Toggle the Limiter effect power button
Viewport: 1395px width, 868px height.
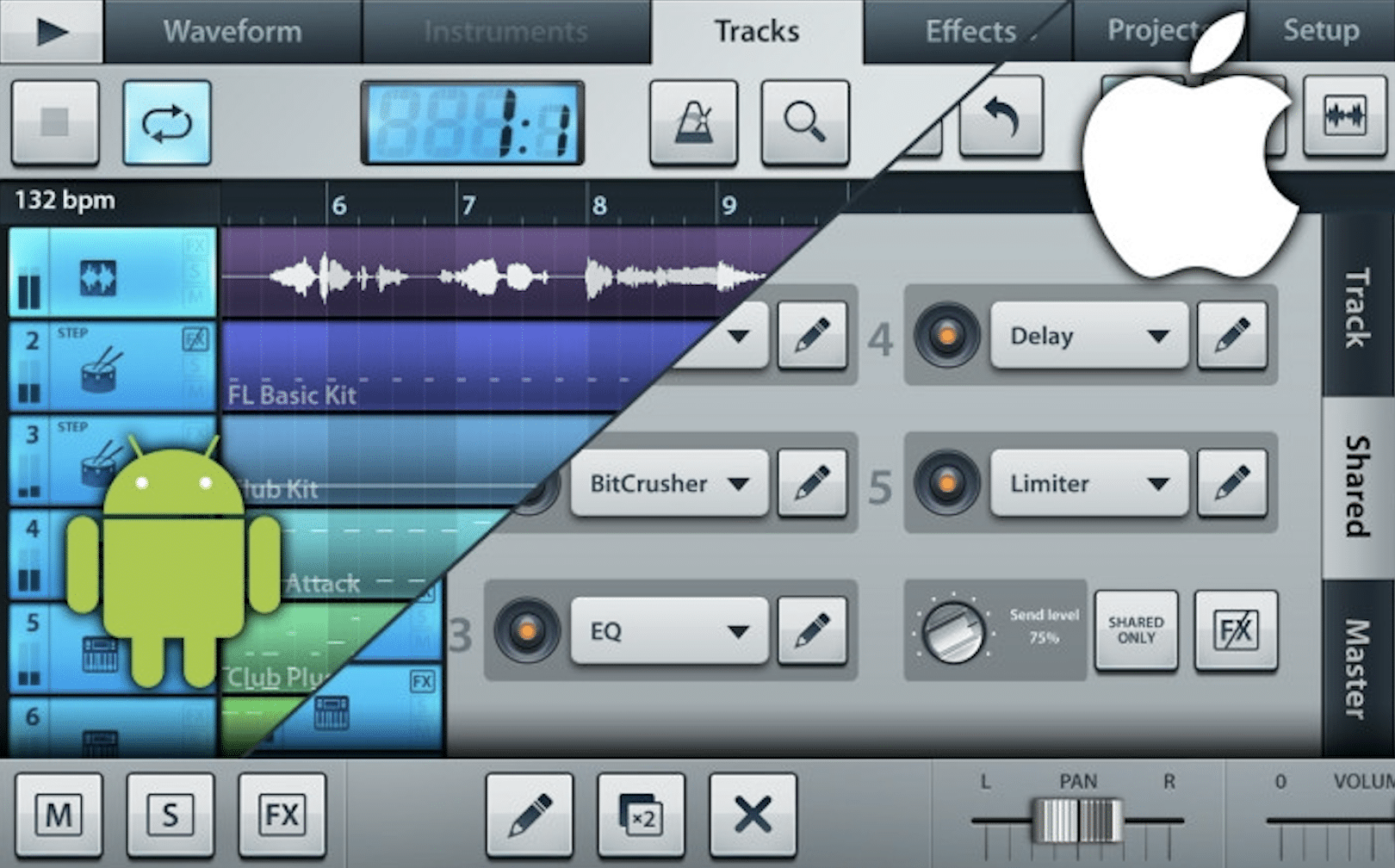point(946,484)
